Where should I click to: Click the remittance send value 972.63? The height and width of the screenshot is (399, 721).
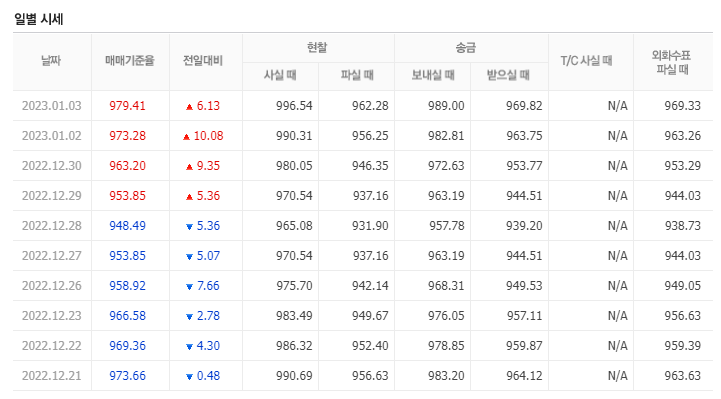pyautogui.click(x=446, y=165)
